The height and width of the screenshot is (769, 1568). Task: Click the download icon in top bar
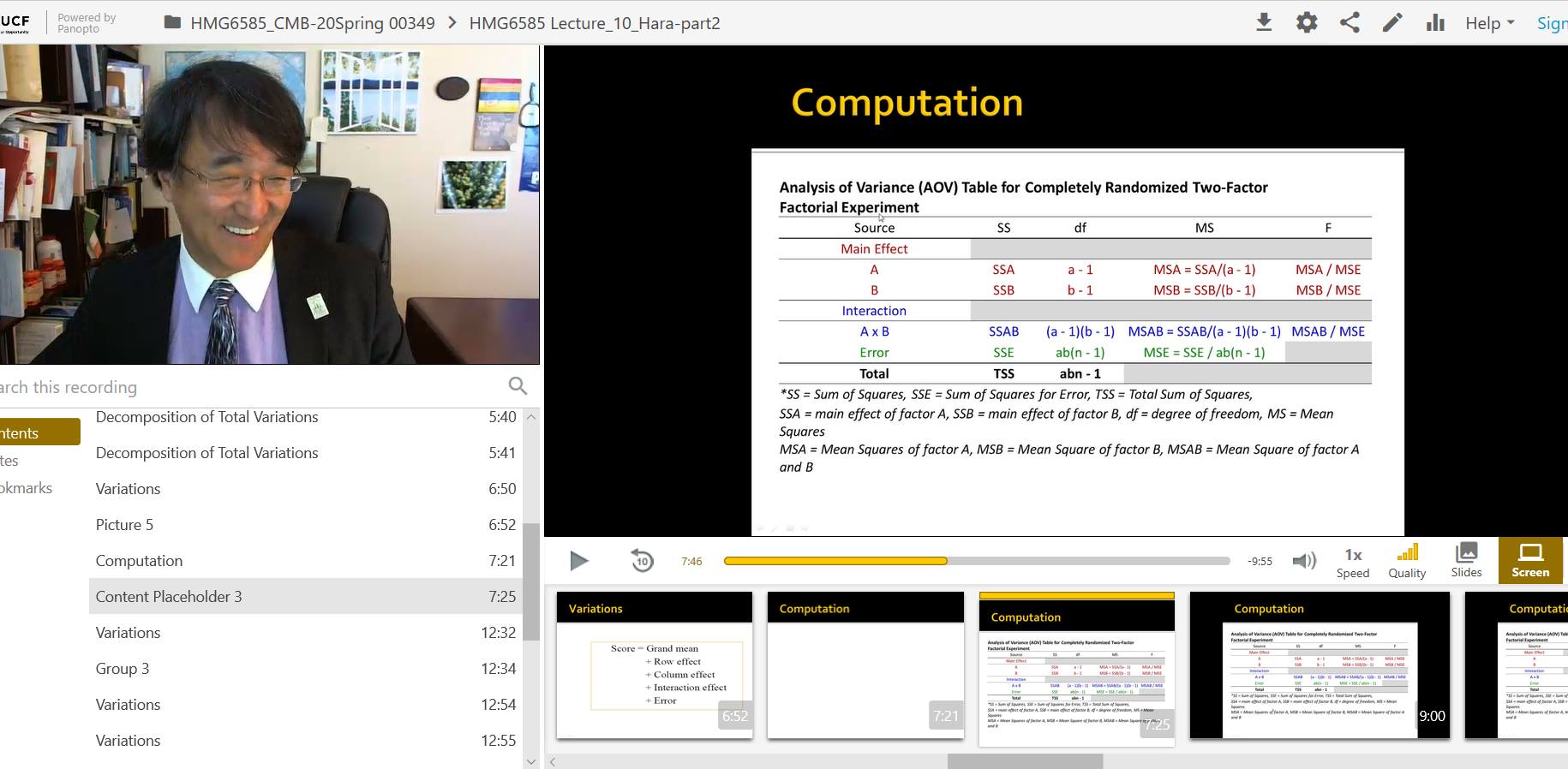1263,23
